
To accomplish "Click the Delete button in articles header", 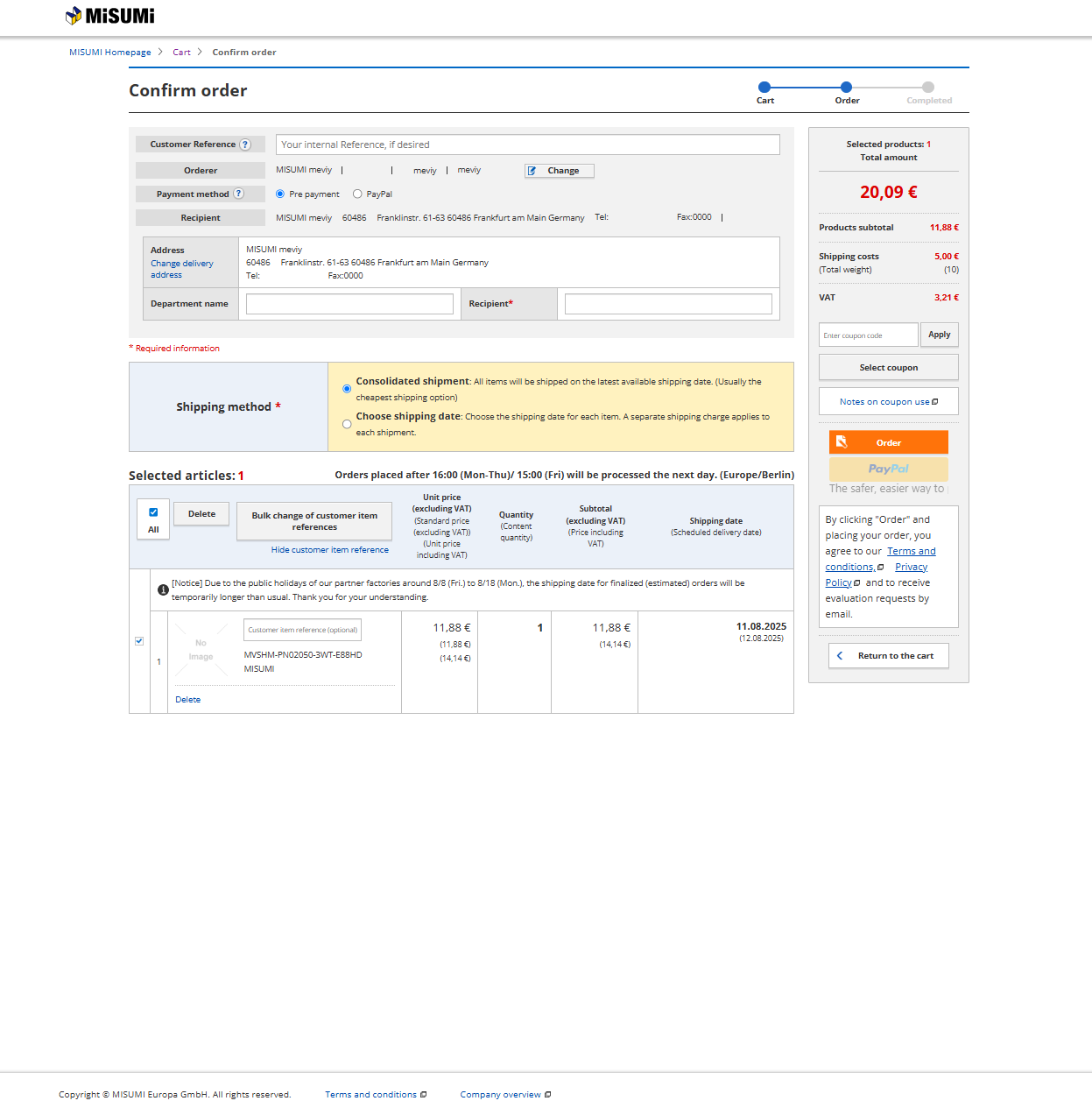I will coord(201,514).
